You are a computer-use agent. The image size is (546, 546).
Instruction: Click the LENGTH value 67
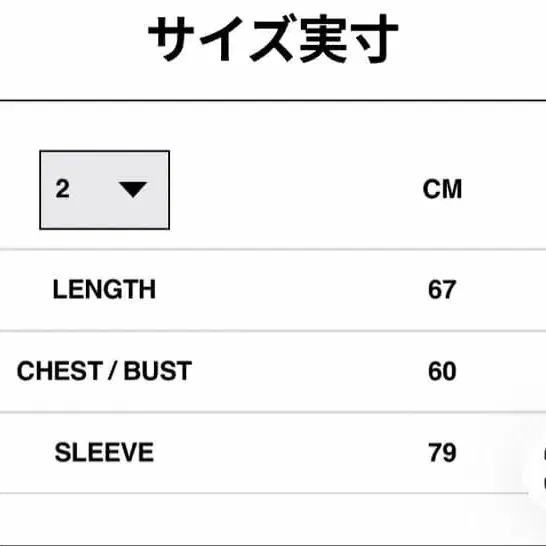coord(442,289)
